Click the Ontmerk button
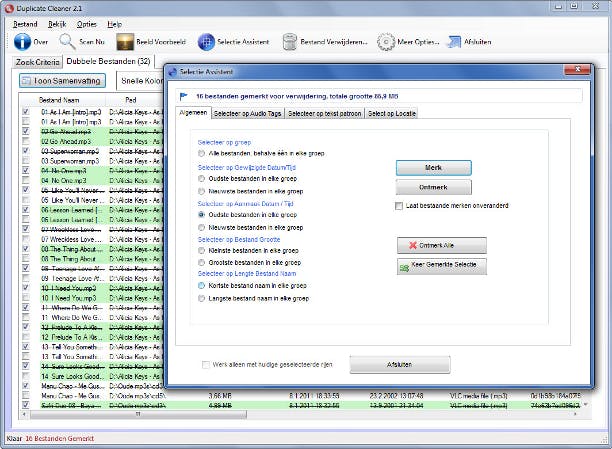 point(434,187)
